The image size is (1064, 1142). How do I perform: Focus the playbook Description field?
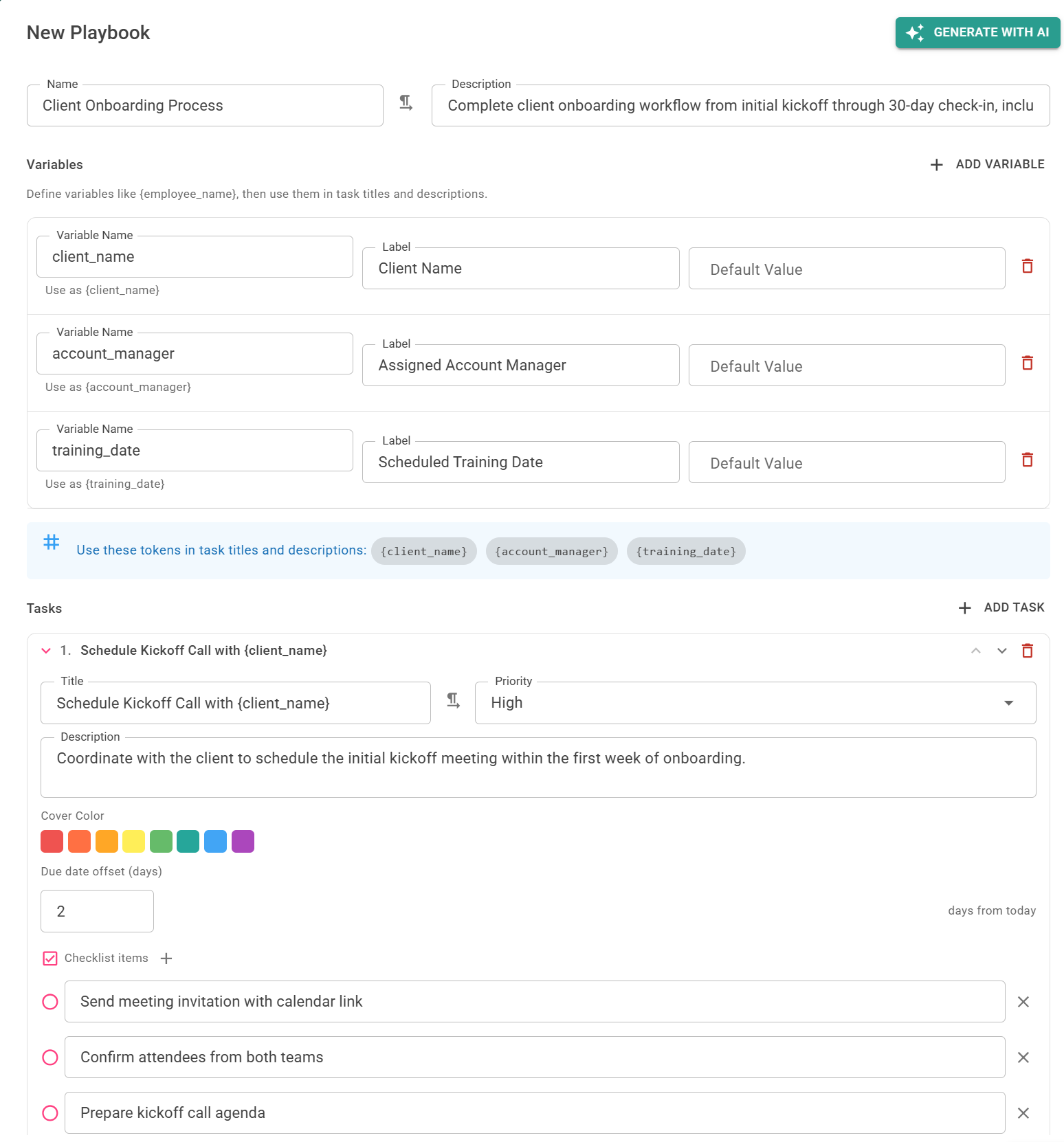[741, 105]
